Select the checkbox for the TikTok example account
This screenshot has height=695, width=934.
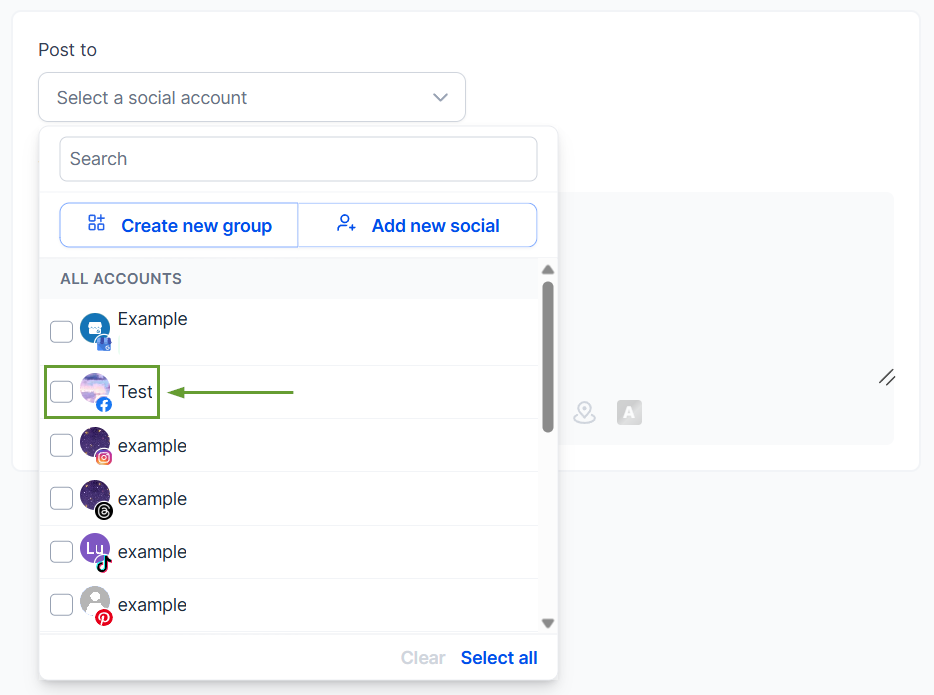[x=61, y=551]
